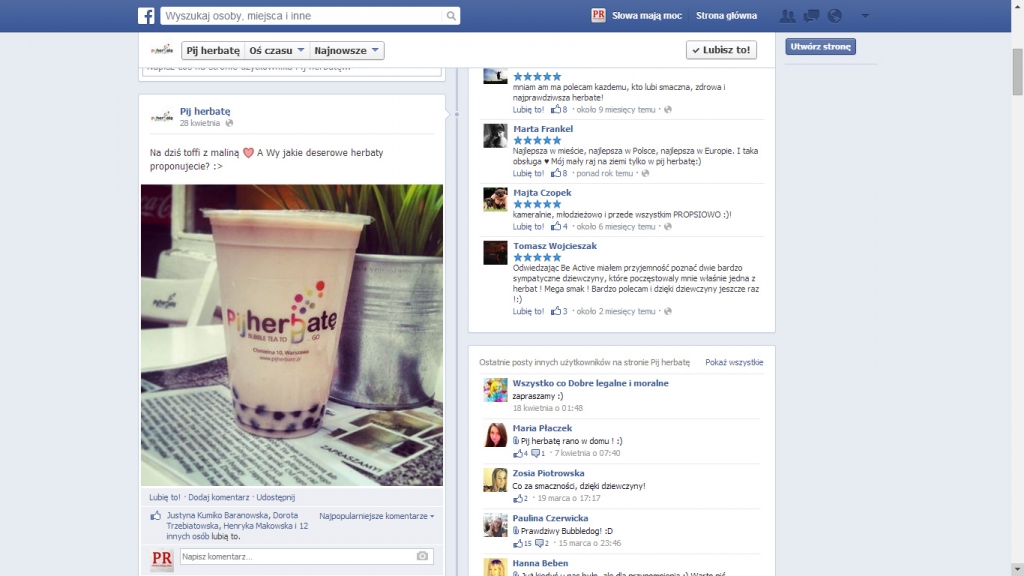Click the 'Utwórz stronę' button

pyautogui.click(x=820, y=47)
